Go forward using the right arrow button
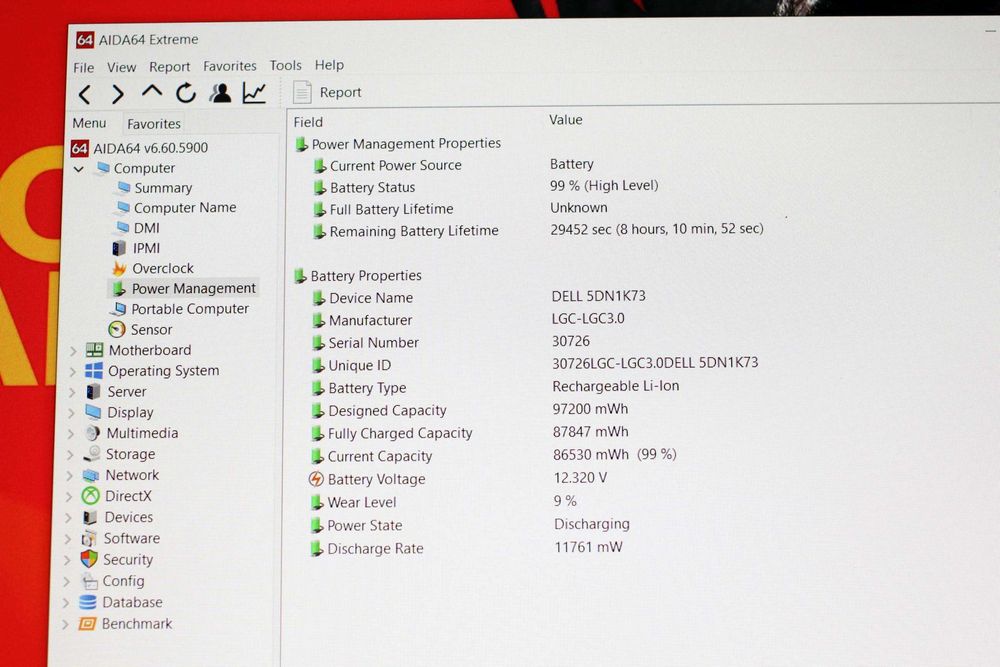The width and height of the screenshot is (1000, 667). [x=117, y=94]
